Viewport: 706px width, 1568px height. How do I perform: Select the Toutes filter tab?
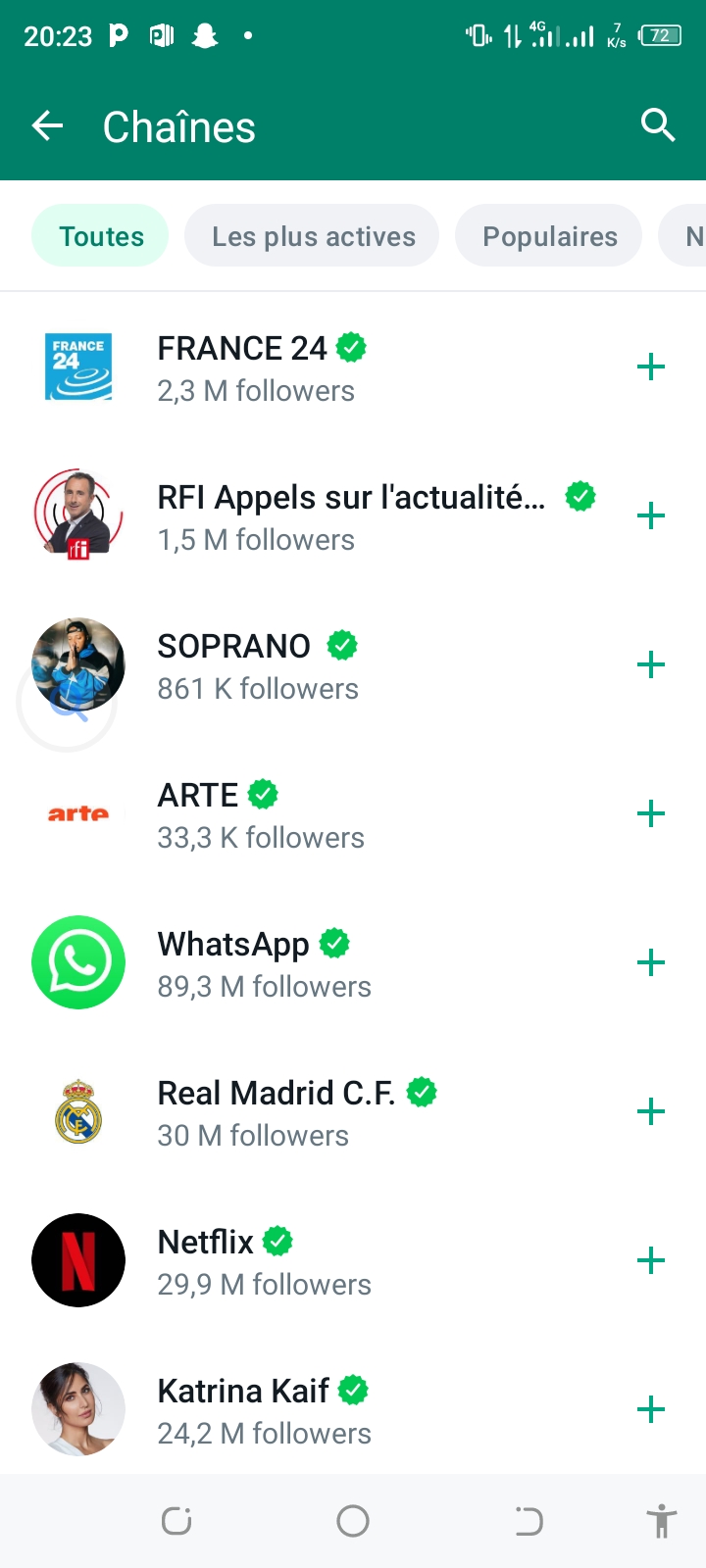point(101,236)
